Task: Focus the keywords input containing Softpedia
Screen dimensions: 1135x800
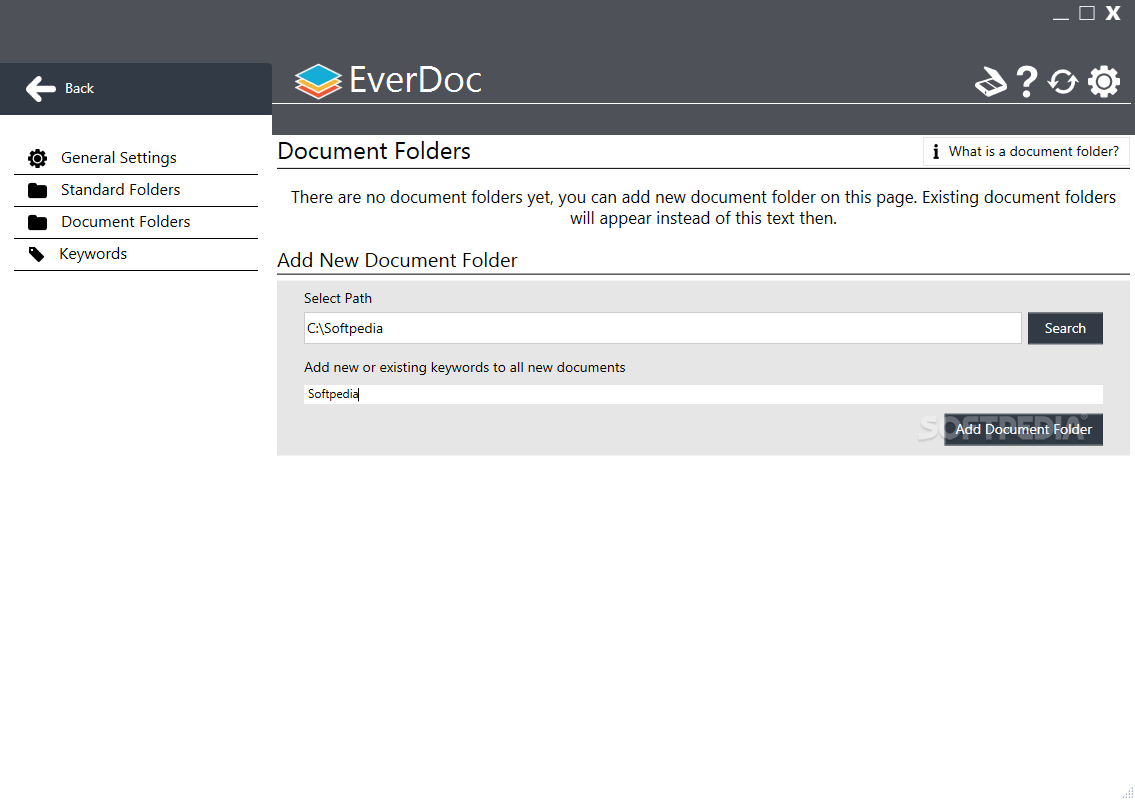Action: tap(703, 395)
